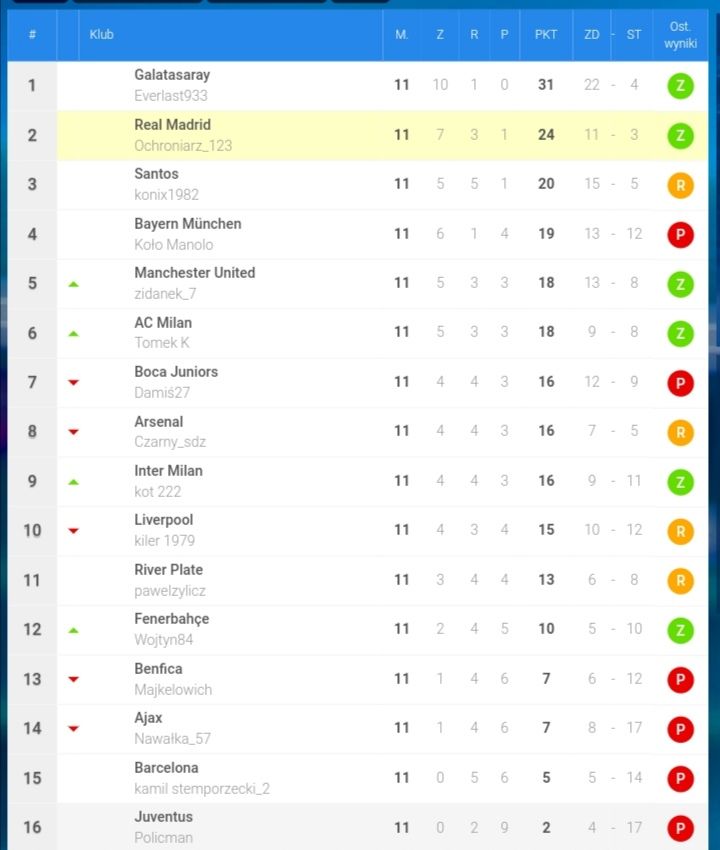This screenshot has height=850, width=720.
Task: Open manager profile pawelzylicz
Action: [170, 591]
